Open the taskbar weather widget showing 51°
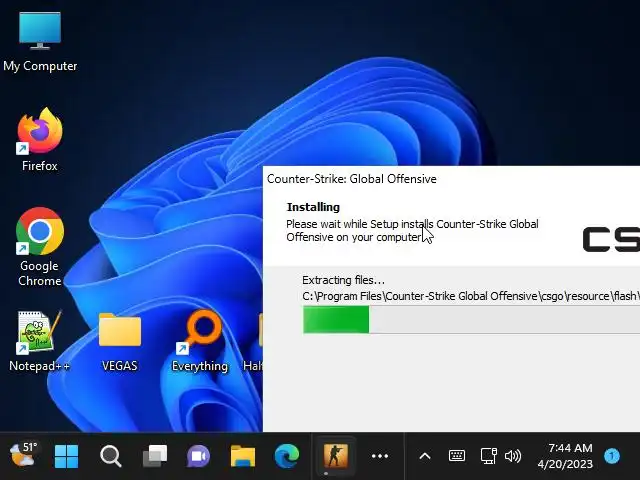Viewport: 640px width, 480px height. pyautogui.click(x=23, y=455)
